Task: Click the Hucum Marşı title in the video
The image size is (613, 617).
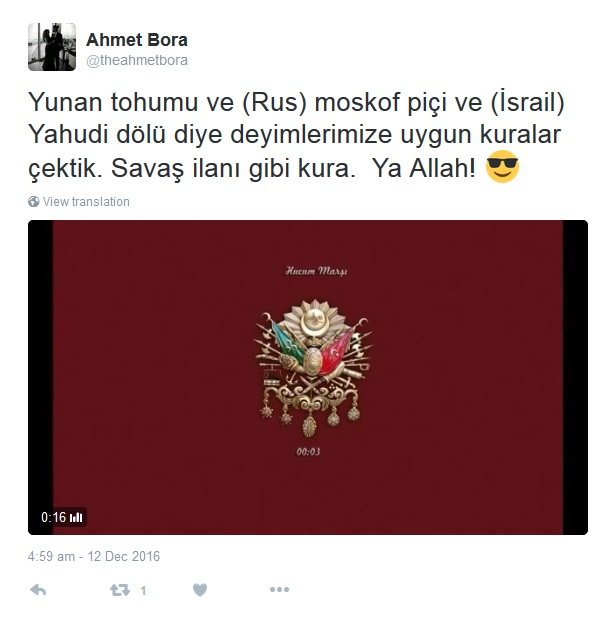Action: (316, 271)
